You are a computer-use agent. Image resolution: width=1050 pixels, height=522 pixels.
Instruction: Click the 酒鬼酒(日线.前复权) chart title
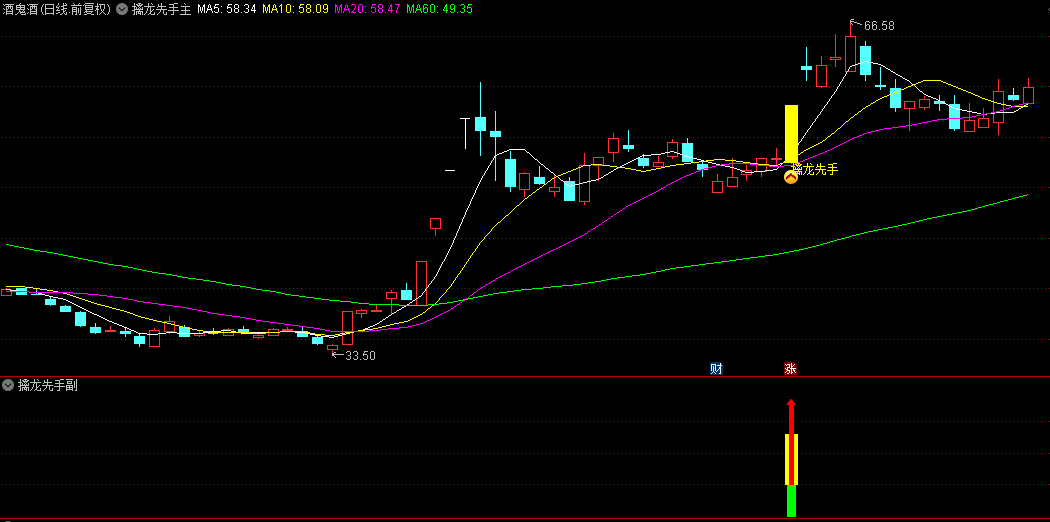56,9
